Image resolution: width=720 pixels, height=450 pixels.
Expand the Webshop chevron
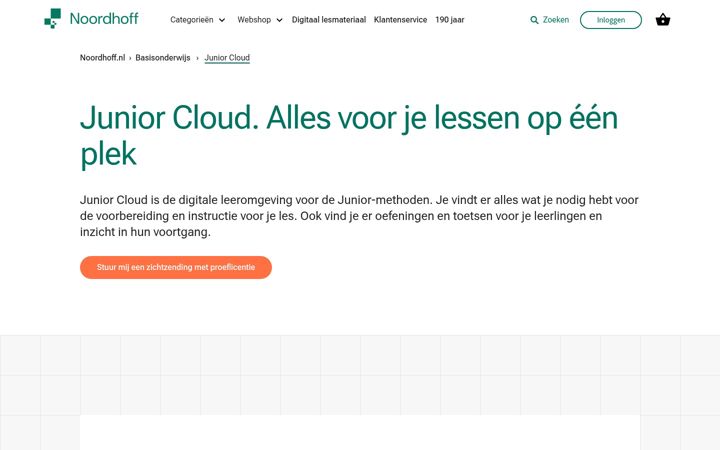pyautogui.click(x=279, y=20)
